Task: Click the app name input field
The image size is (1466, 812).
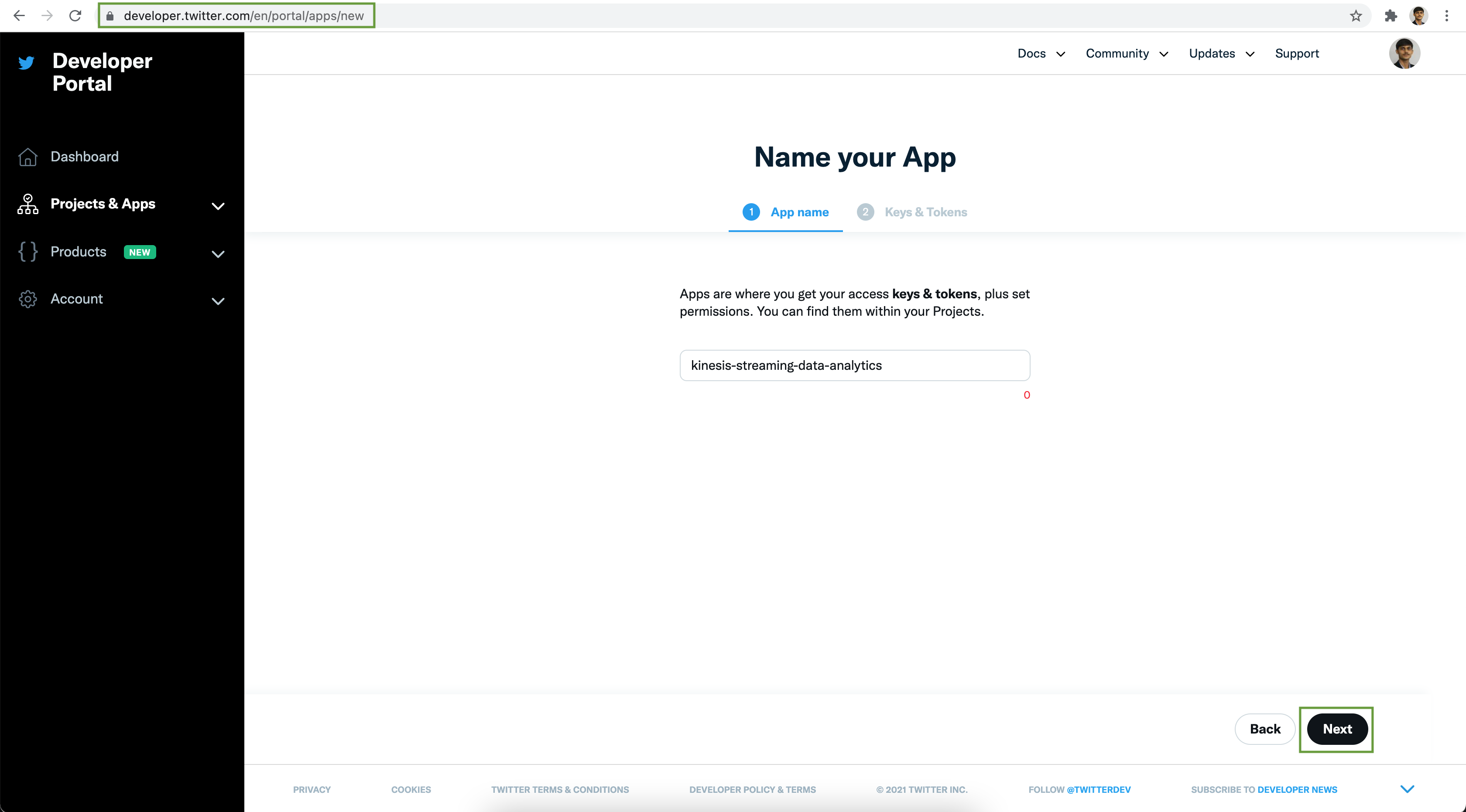Action: click(x=855, y=365)
